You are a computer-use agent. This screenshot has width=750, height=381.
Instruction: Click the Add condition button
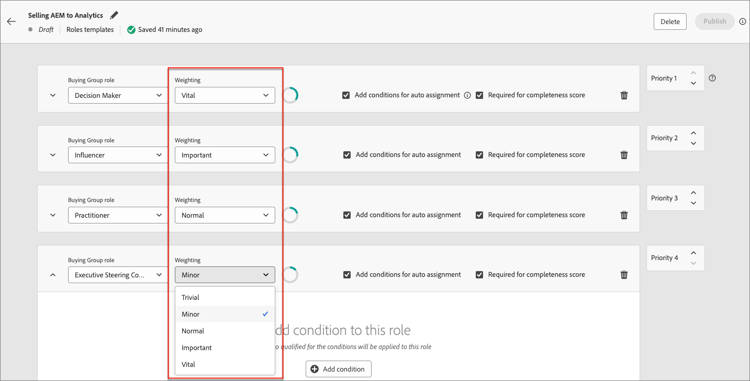click(338, 369)
